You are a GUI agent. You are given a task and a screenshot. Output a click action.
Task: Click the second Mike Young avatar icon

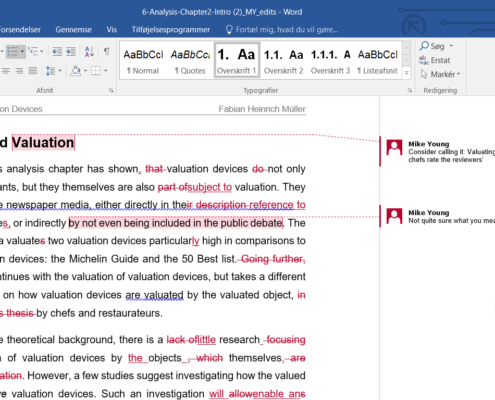[x=394, y=216]
